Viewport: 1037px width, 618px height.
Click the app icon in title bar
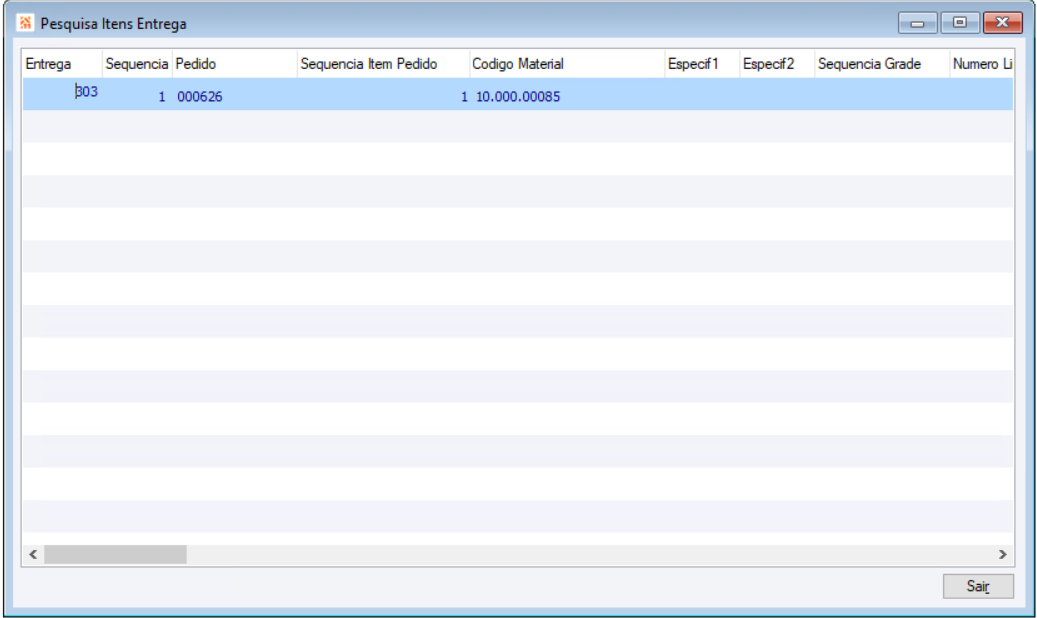(x=25, y=23)
